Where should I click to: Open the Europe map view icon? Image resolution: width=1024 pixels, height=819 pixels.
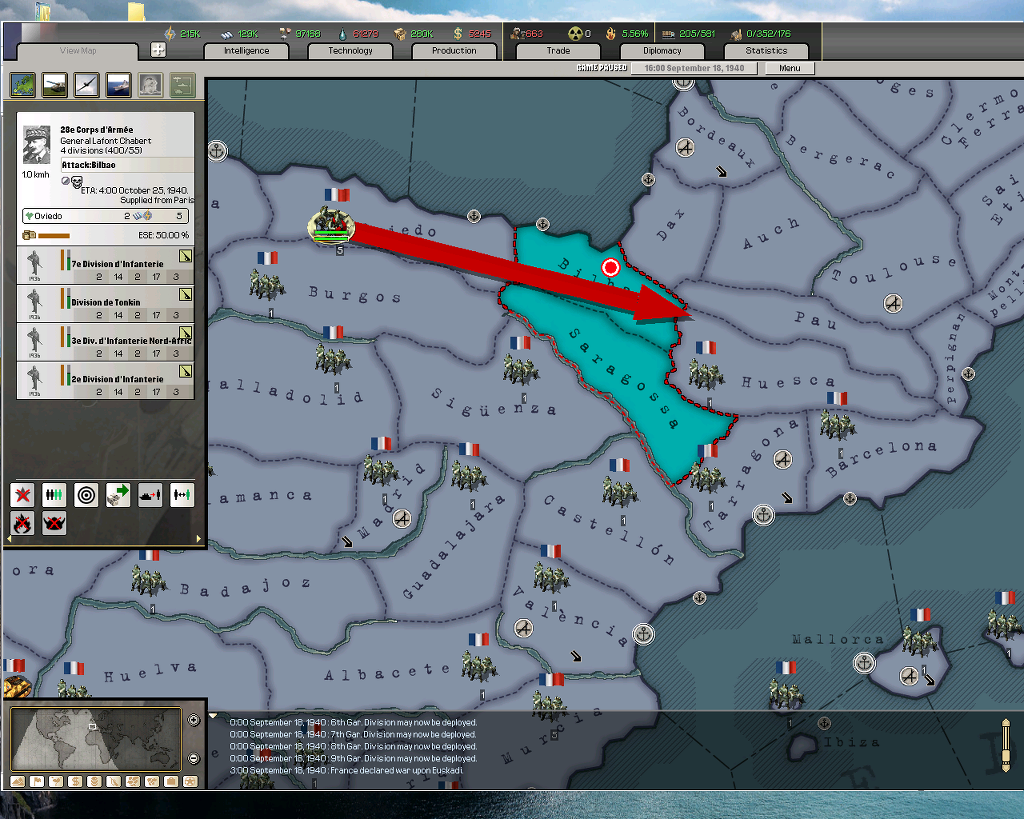(x=23, y=85)
